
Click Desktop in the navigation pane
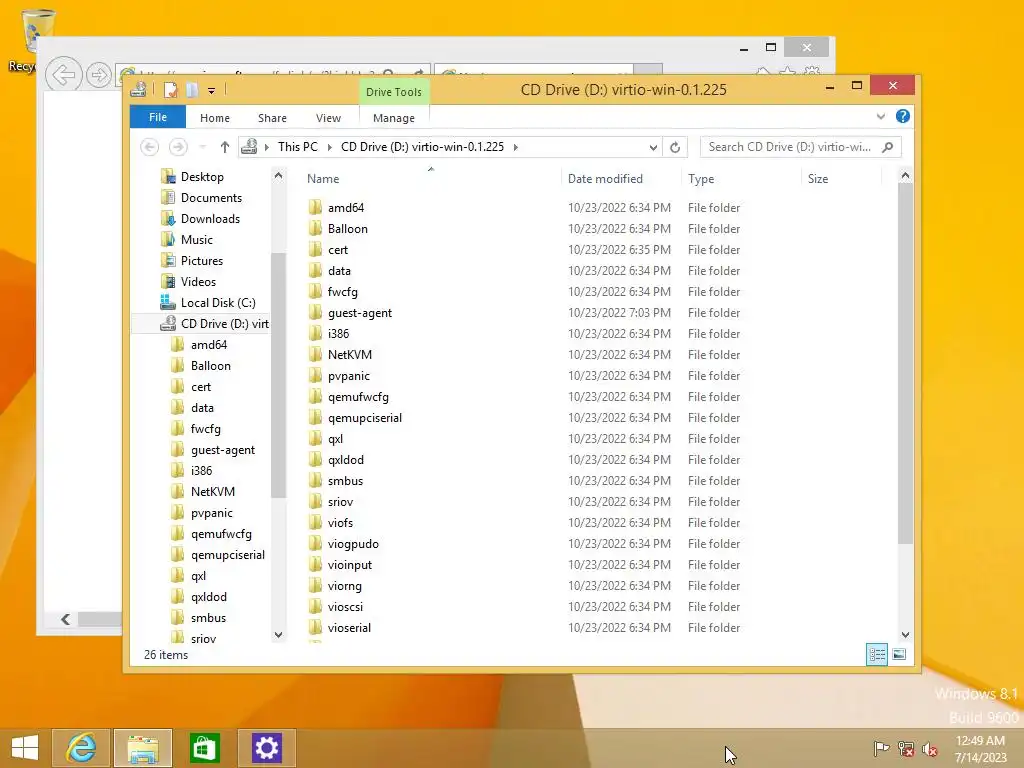point(202,177)
